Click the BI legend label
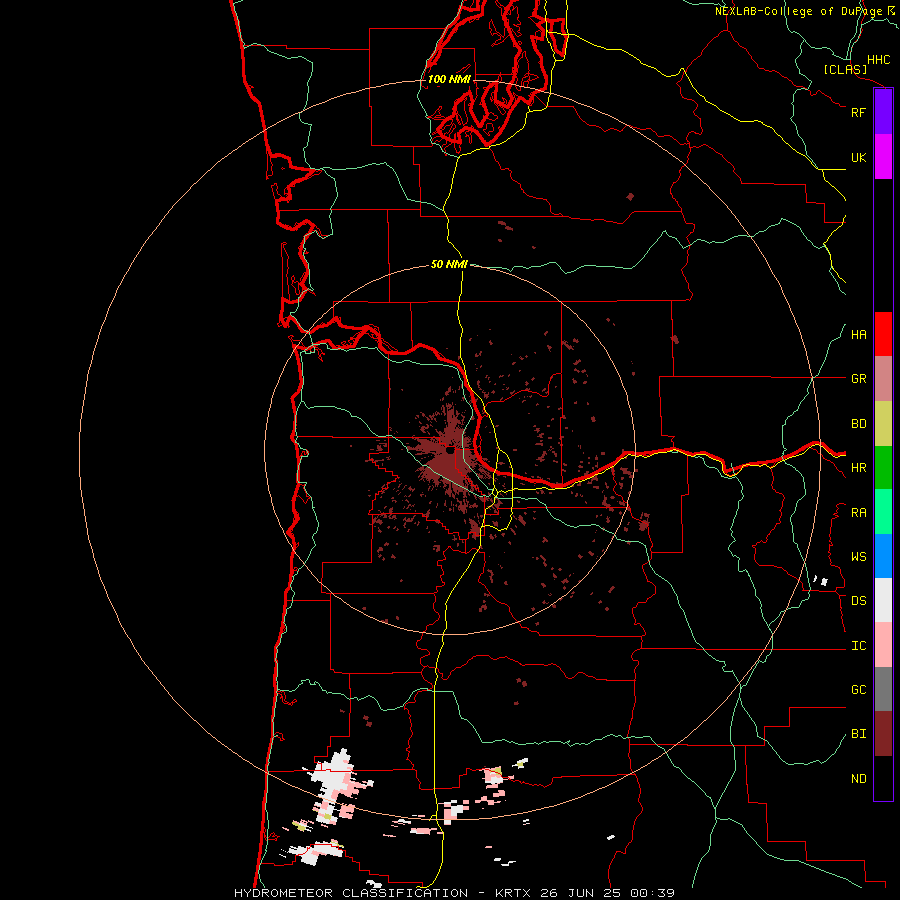The height and width of the screenshot is (900, 900). [858, 734]
